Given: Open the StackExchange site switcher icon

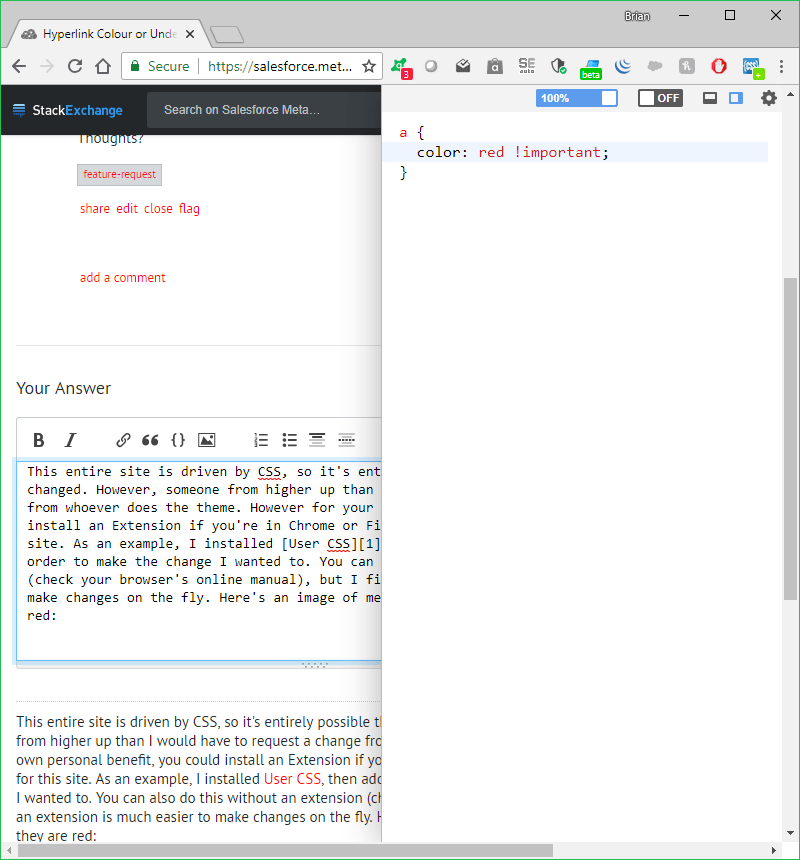Looking at the screenshot, I should [17, 110].
